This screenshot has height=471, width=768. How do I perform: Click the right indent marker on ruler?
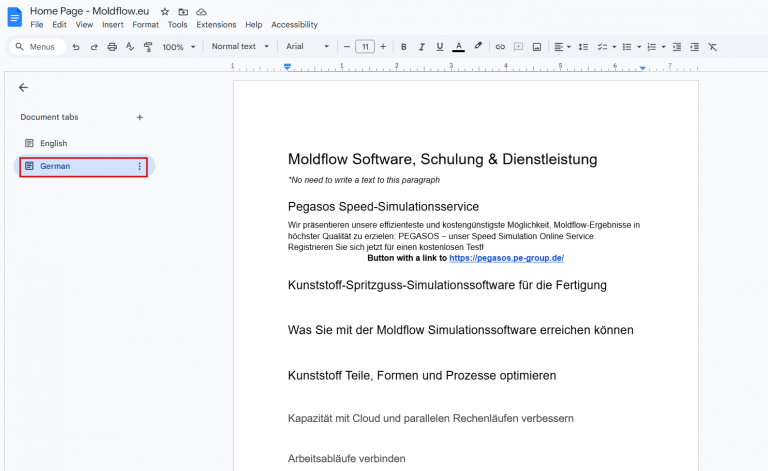[642, 68]
